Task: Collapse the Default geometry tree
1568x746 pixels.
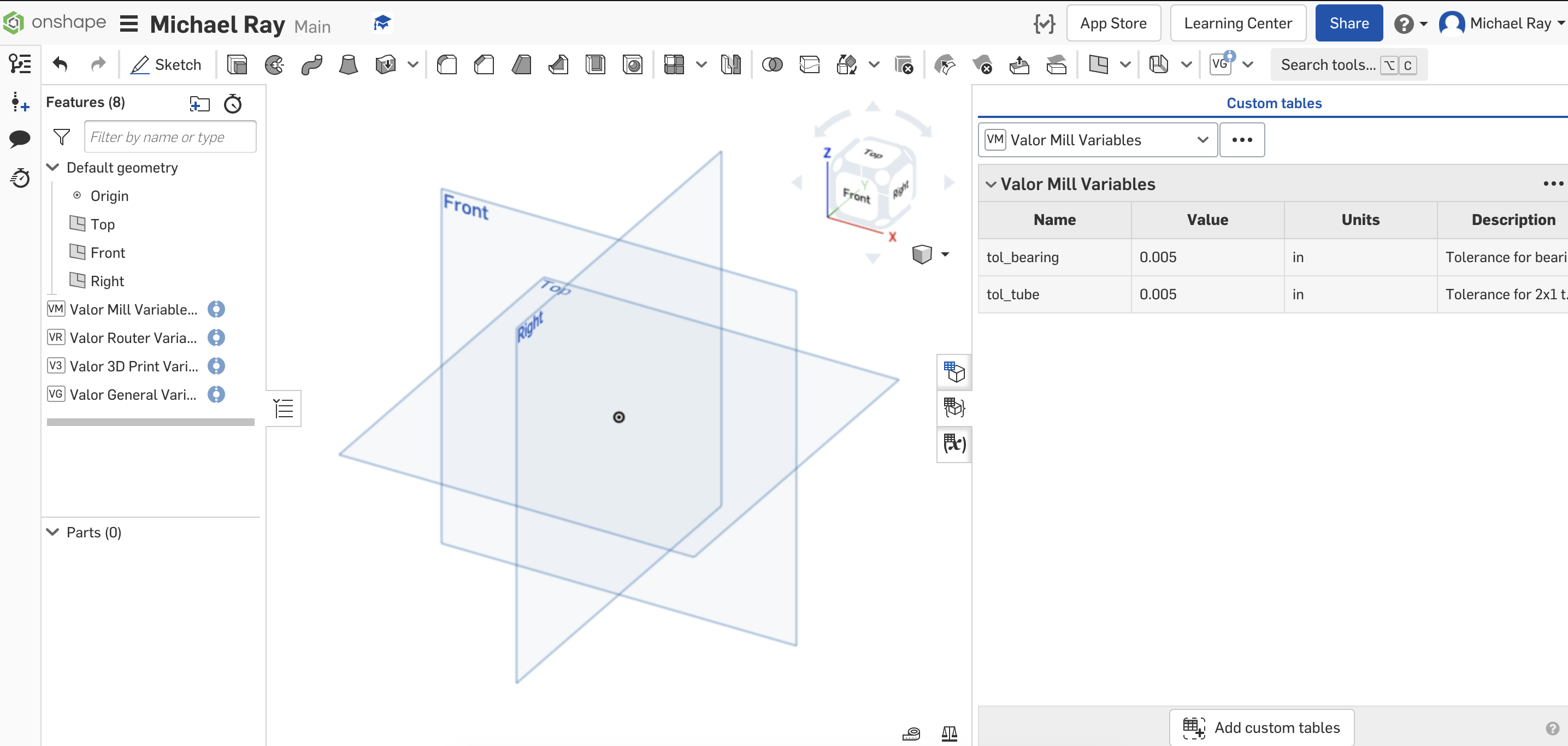Action: 53,167
